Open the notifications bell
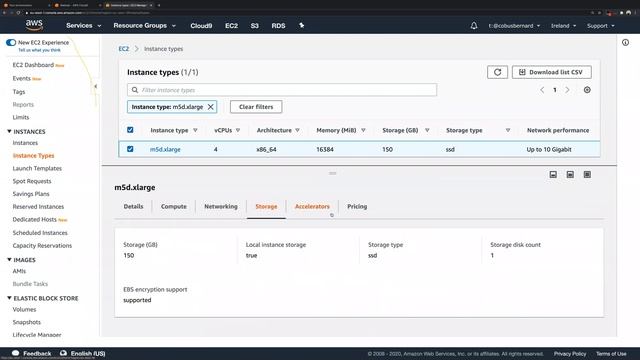Screen dimensions: 640x360 473,26
